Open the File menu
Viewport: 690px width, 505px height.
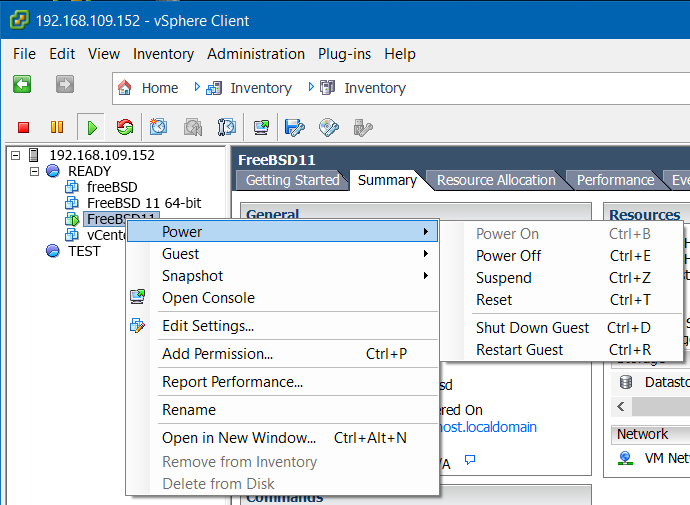click(24, 54)
